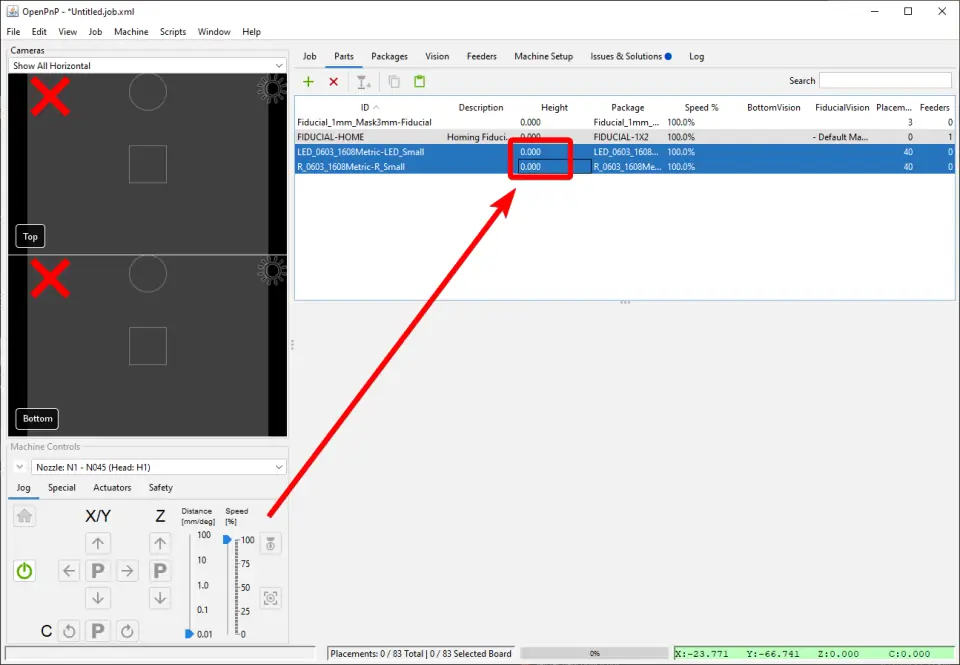Switch to the Feeders tab
This screenshot has width=960, height=665.
coord(481,57)
